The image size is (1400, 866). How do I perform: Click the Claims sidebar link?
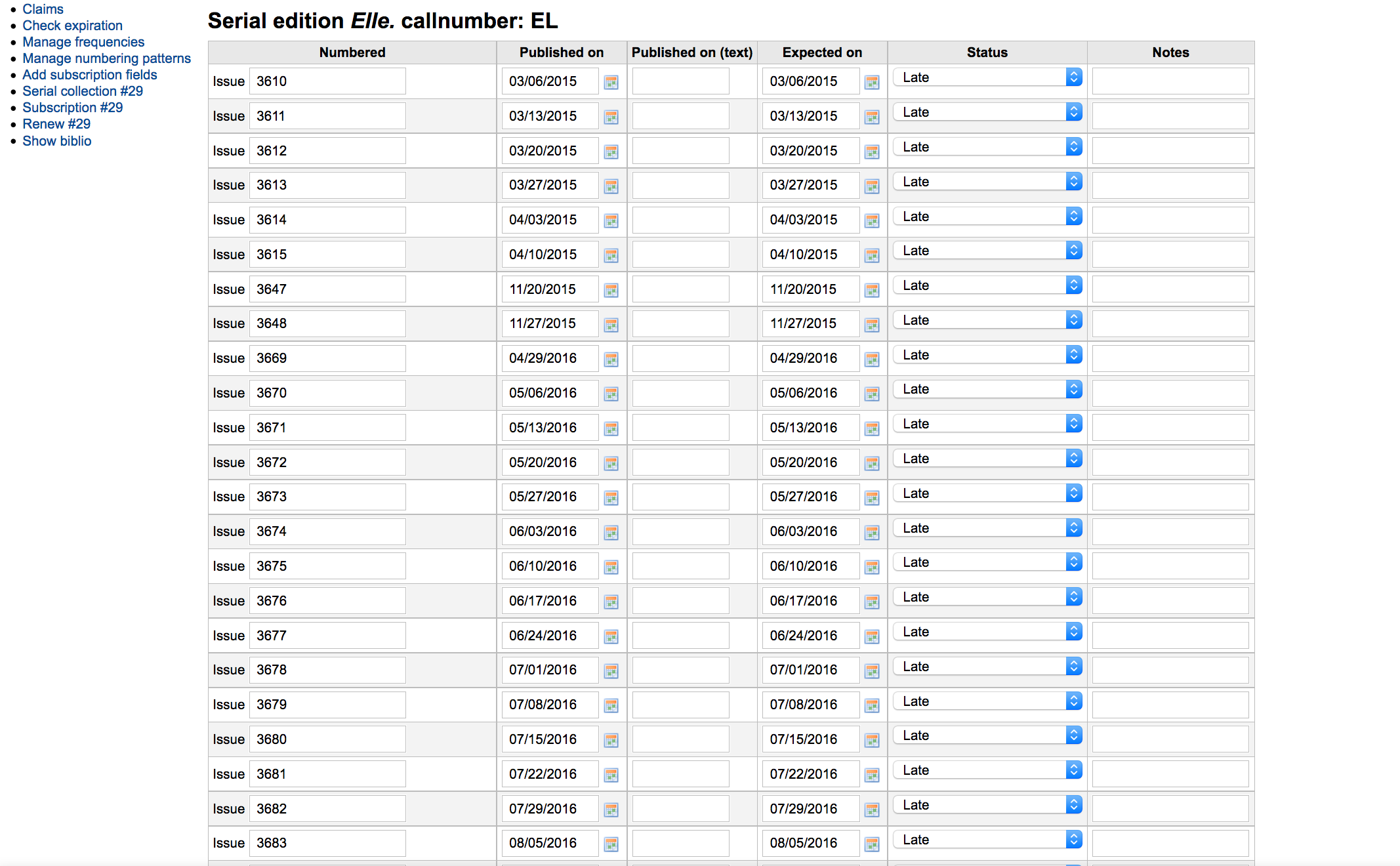coord(43,9)
